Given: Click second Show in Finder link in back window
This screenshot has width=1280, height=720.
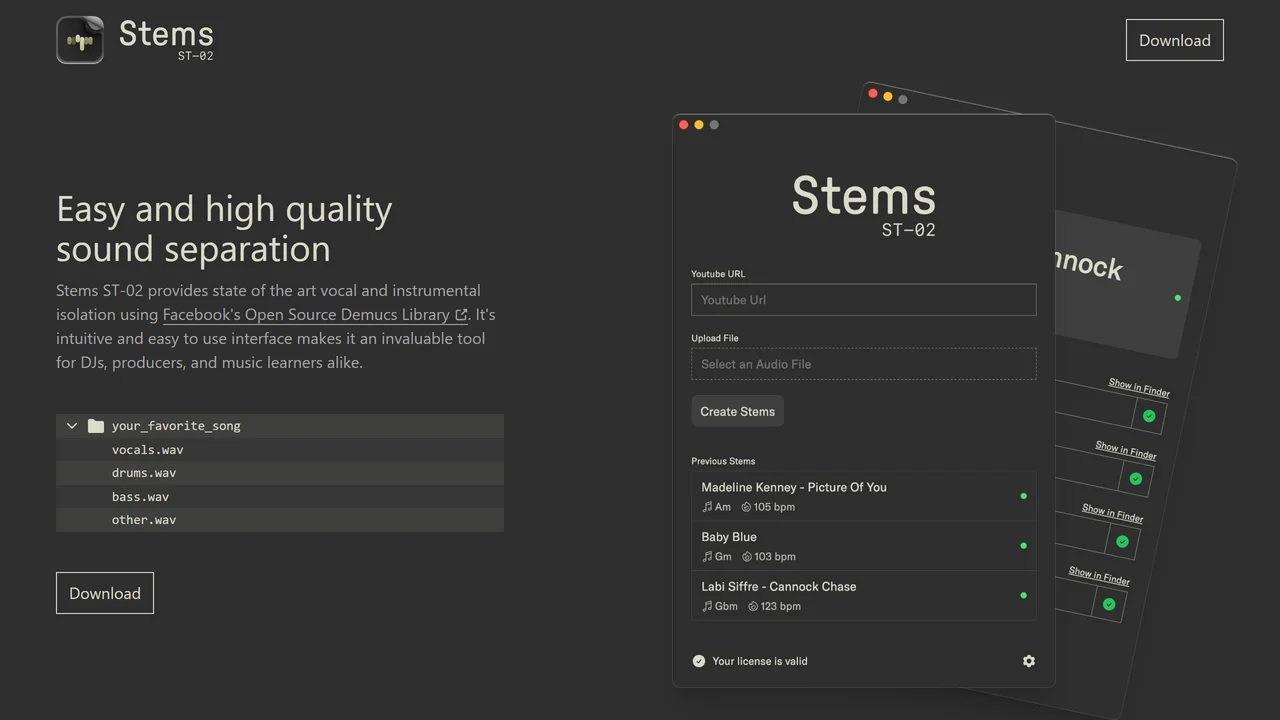Looking at the screenshot, I should 1126,450.
